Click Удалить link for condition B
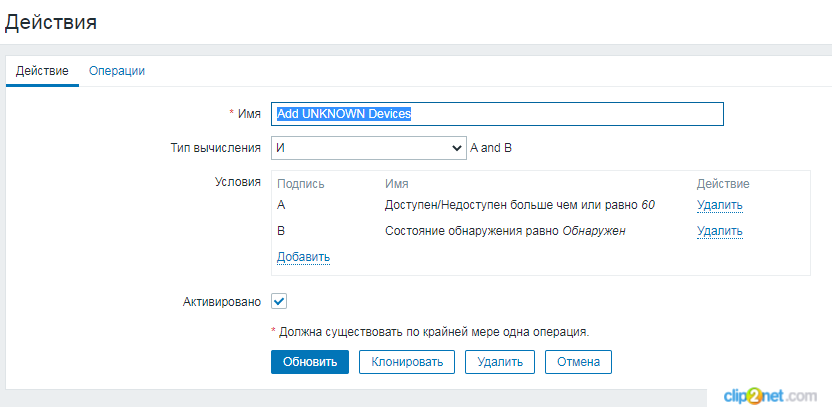Image resolution: width=832 pixels, height=407 pixels. point(719,232)
